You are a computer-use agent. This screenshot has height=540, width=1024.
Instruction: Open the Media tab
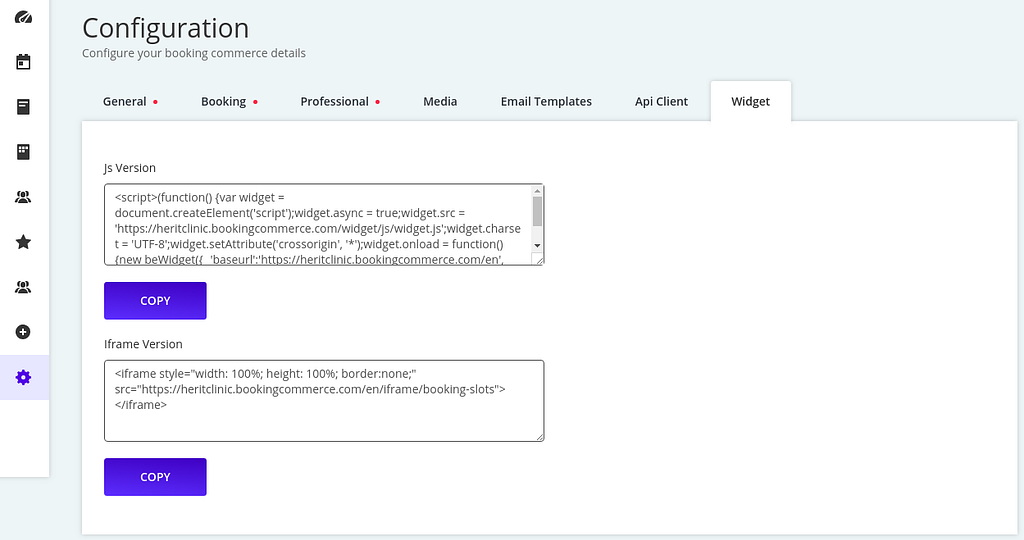(440, 101)
